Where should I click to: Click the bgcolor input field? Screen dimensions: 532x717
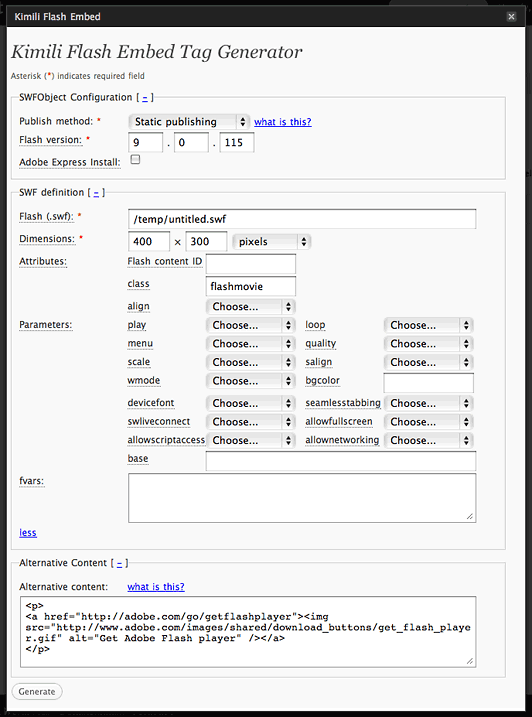pos(429,383)
